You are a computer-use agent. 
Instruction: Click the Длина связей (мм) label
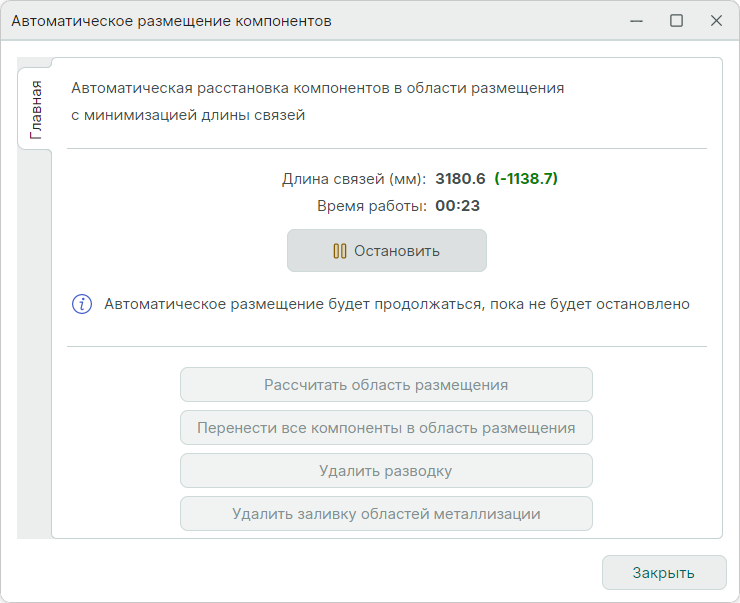coord(354,179)
